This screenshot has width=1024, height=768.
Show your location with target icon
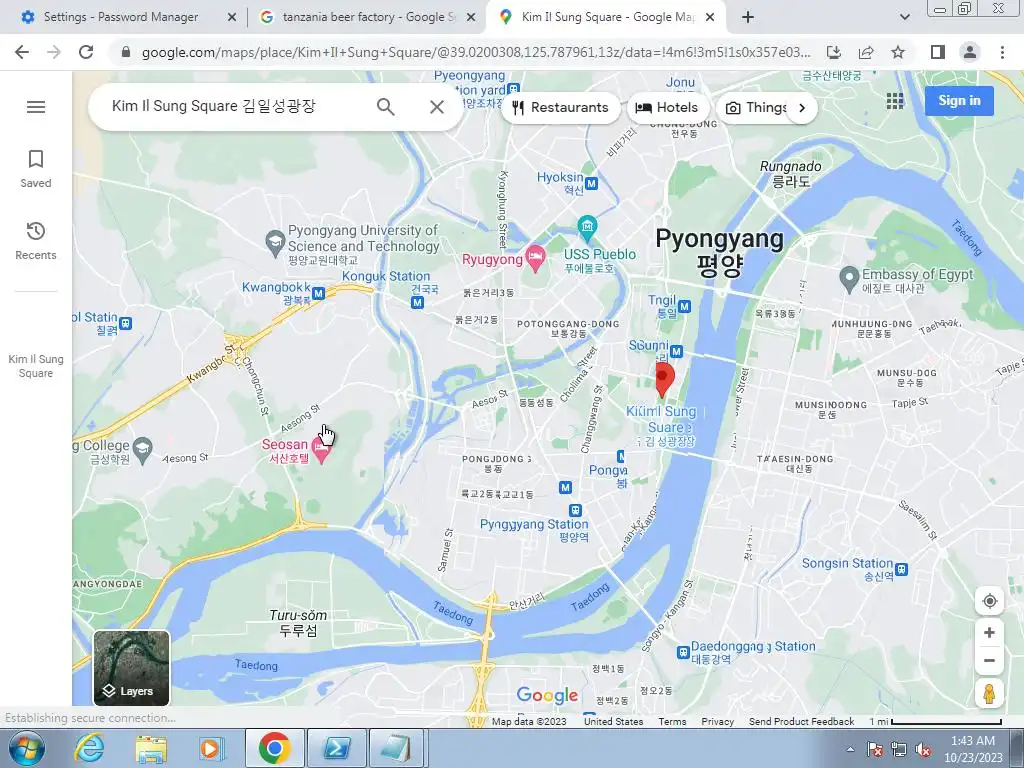coord(989,601)
